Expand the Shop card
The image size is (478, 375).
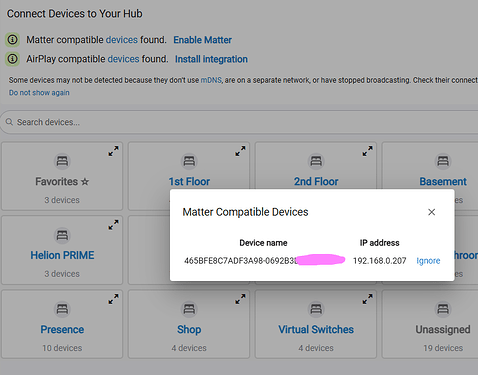pyautogui.click(x=240, y=299)
